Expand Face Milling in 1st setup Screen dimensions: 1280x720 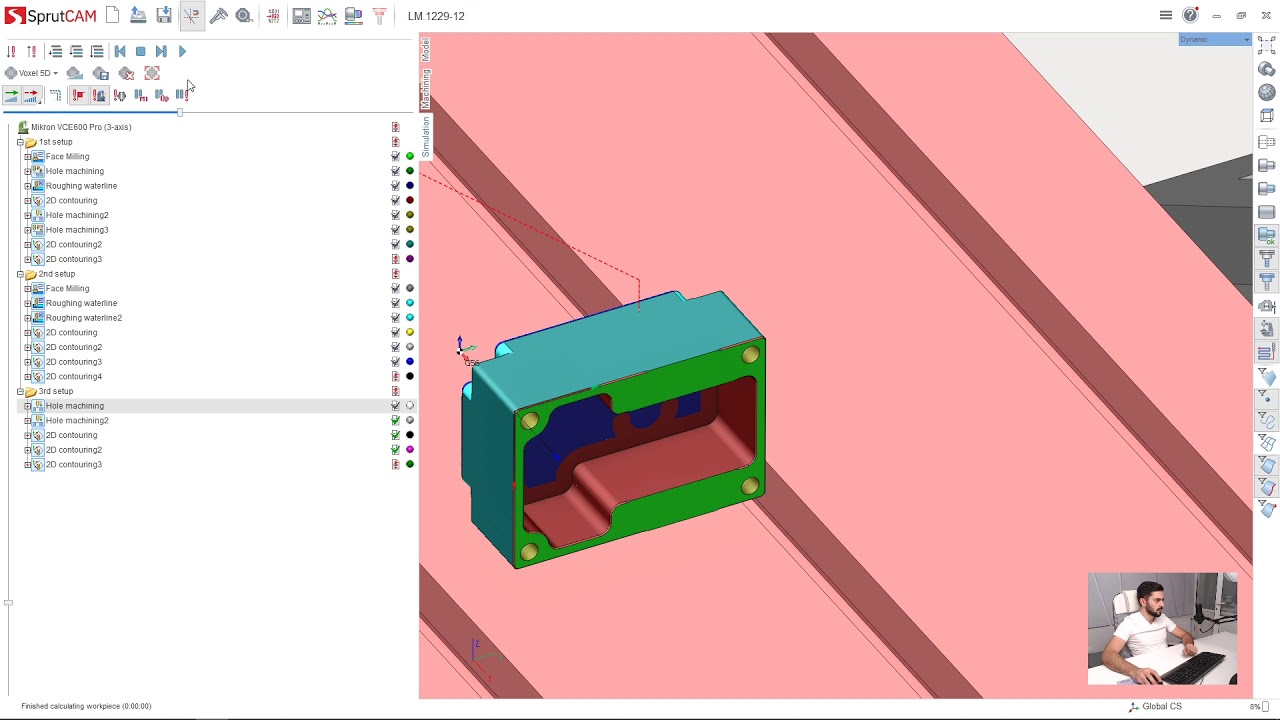28,157
